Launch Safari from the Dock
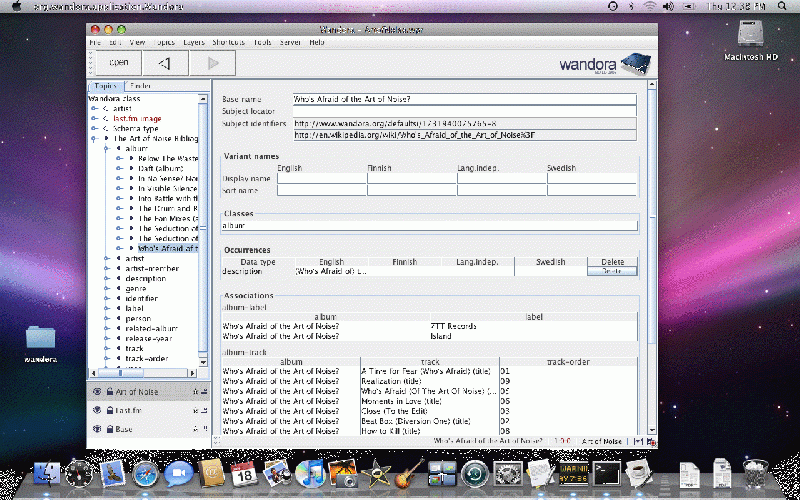This screenshot has width=800, height=500. click(146, 473)
